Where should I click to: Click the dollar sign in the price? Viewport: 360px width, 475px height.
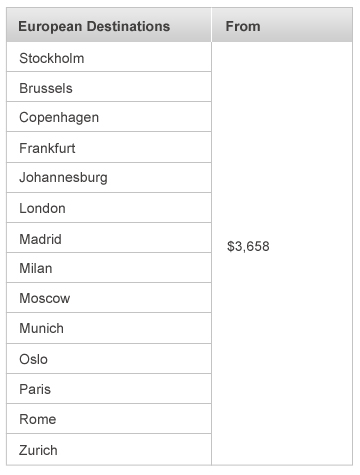click(x=231, y=246)
